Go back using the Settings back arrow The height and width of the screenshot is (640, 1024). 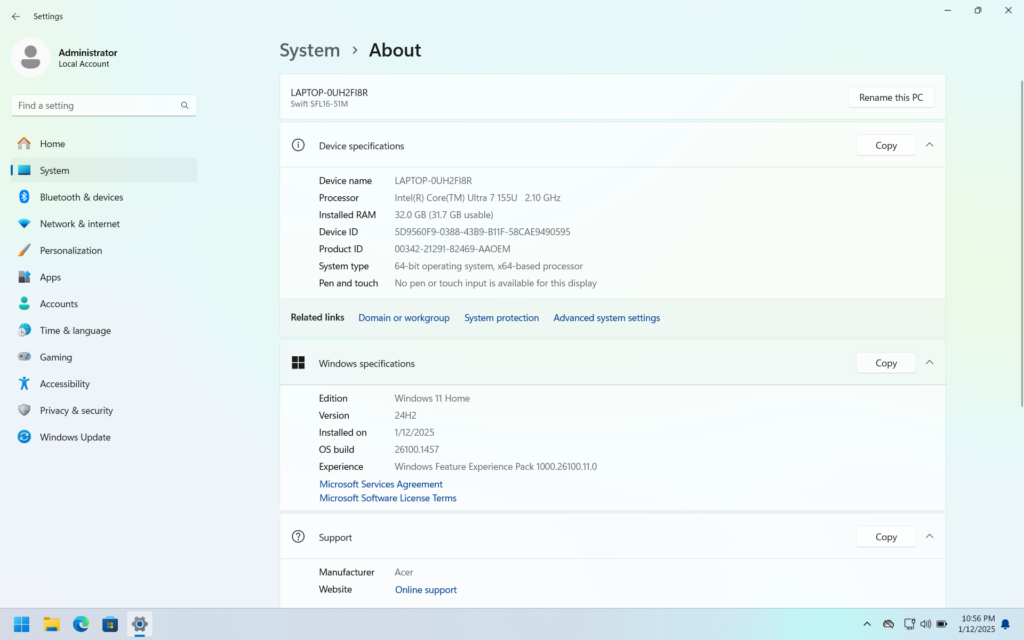16,16
